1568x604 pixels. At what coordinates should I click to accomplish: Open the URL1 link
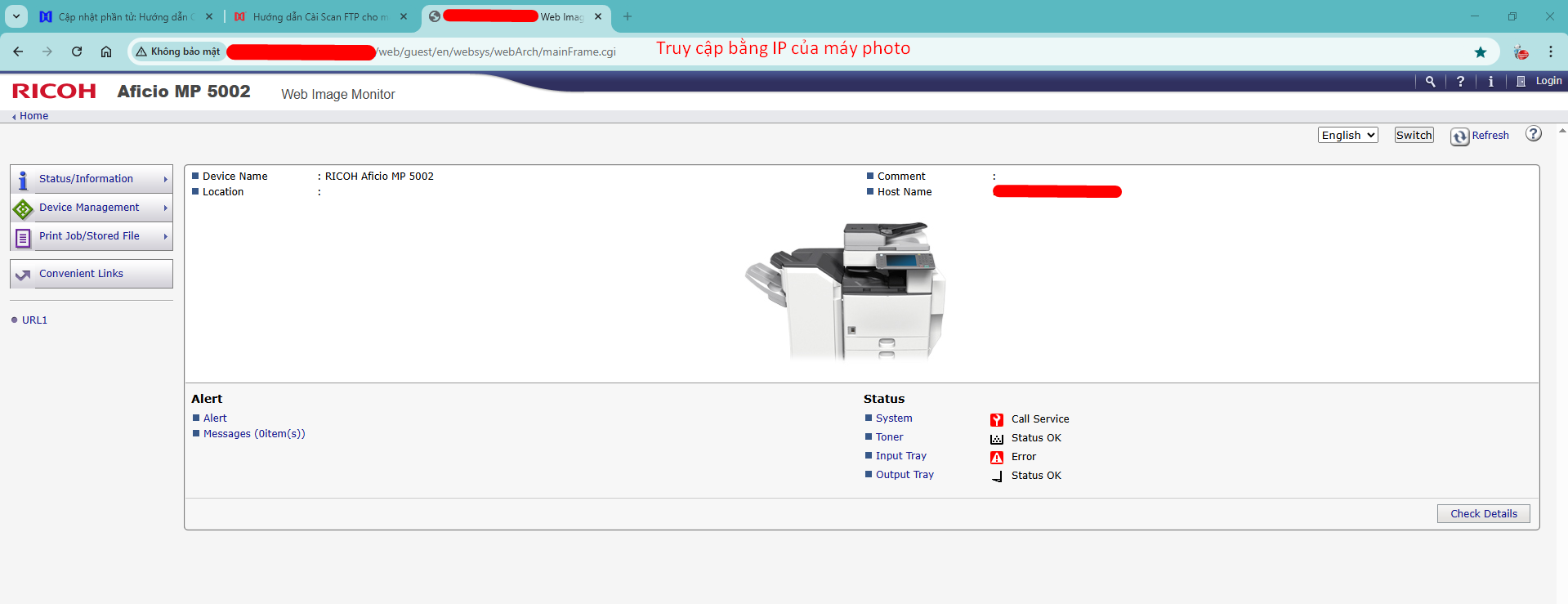point(34,320)
